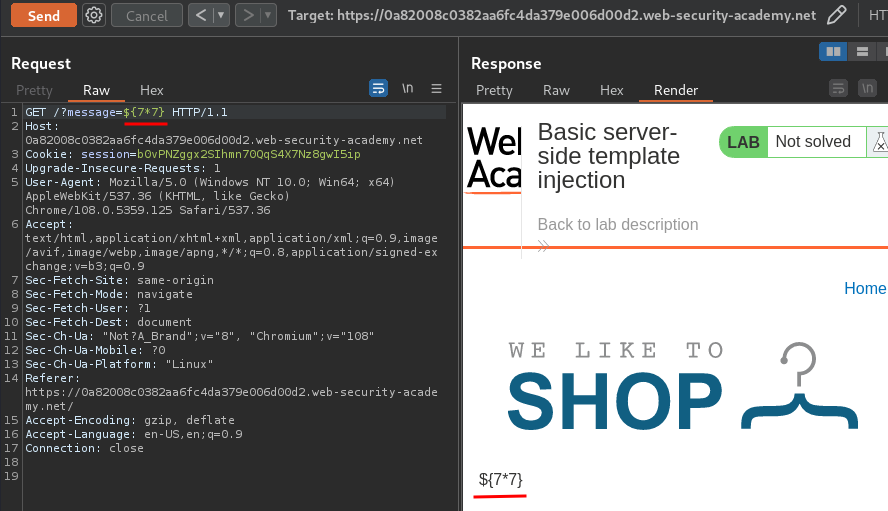The height and width of the screenshot is (511, 888).
Task: Click the orange Send button
Action: [44, 15]
